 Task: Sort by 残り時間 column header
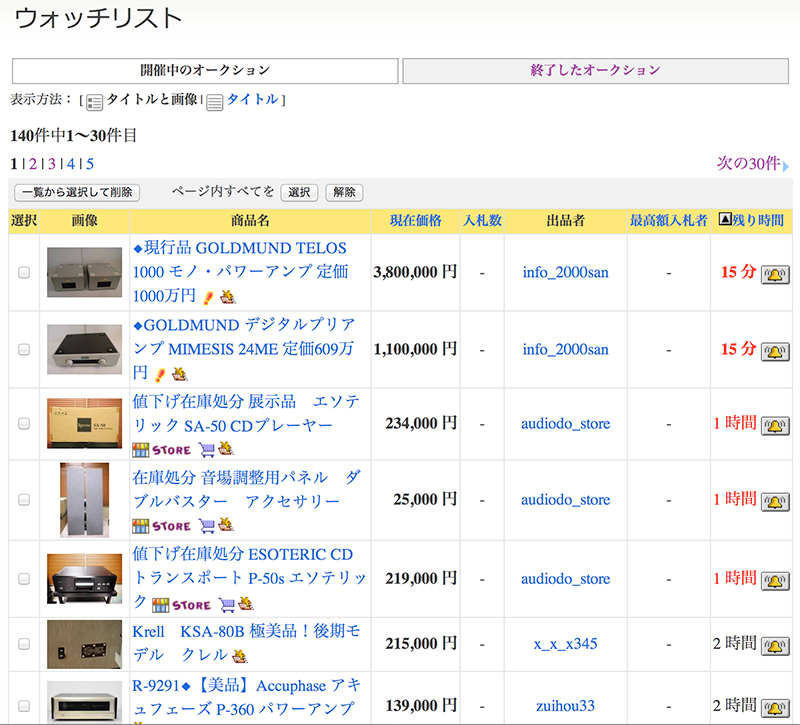click(758, 220)
